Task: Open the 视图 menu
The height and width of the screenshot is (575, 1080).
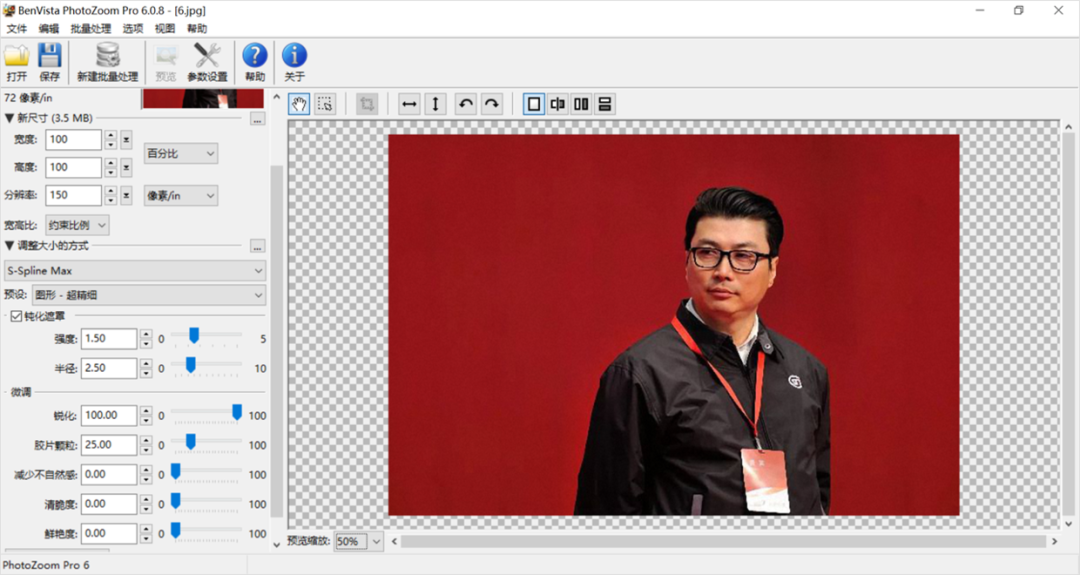Action: (165, 28)
